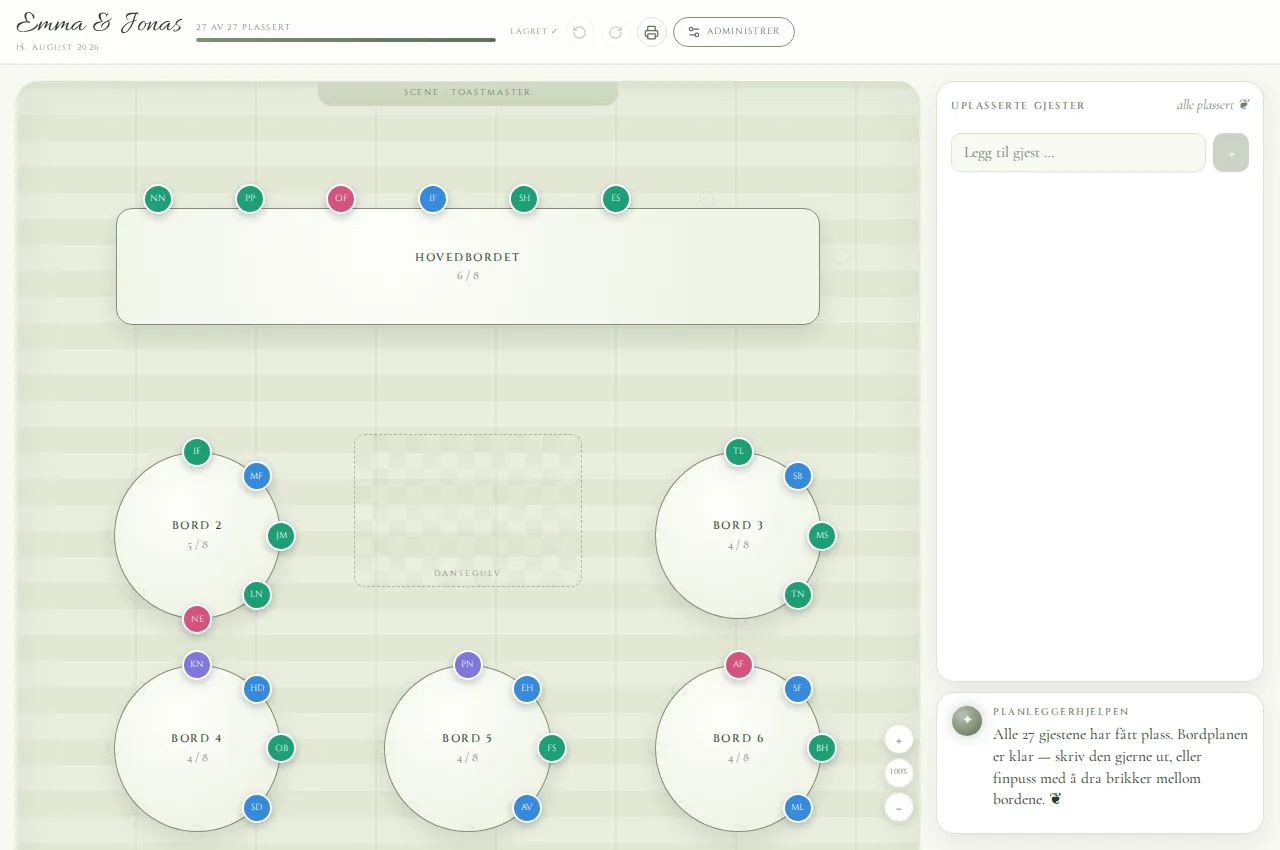Select guest chip SD at Bord 4
This screenshot has height=850, width=1280.
[x=257, y=808]
